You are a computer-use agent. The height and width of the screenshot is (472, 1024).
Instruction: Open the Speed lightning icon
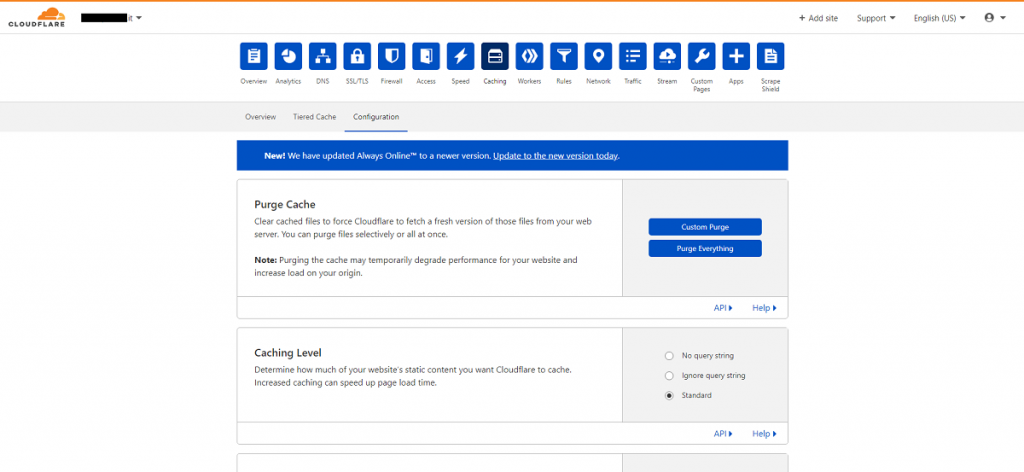pos(460,56)
